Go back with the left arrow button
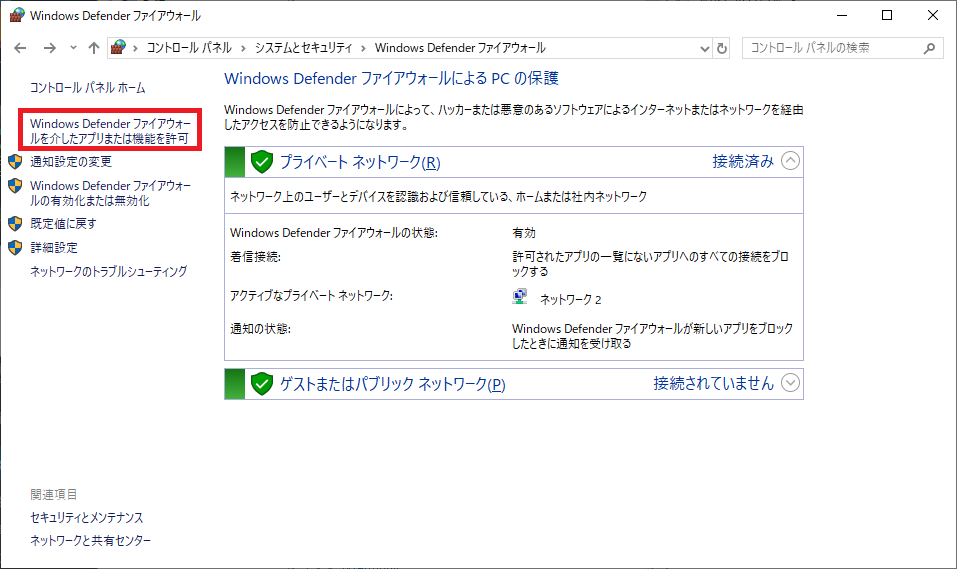Image resolution: width=957 pixels, height=569 pixels. click(x=20, y=48)
